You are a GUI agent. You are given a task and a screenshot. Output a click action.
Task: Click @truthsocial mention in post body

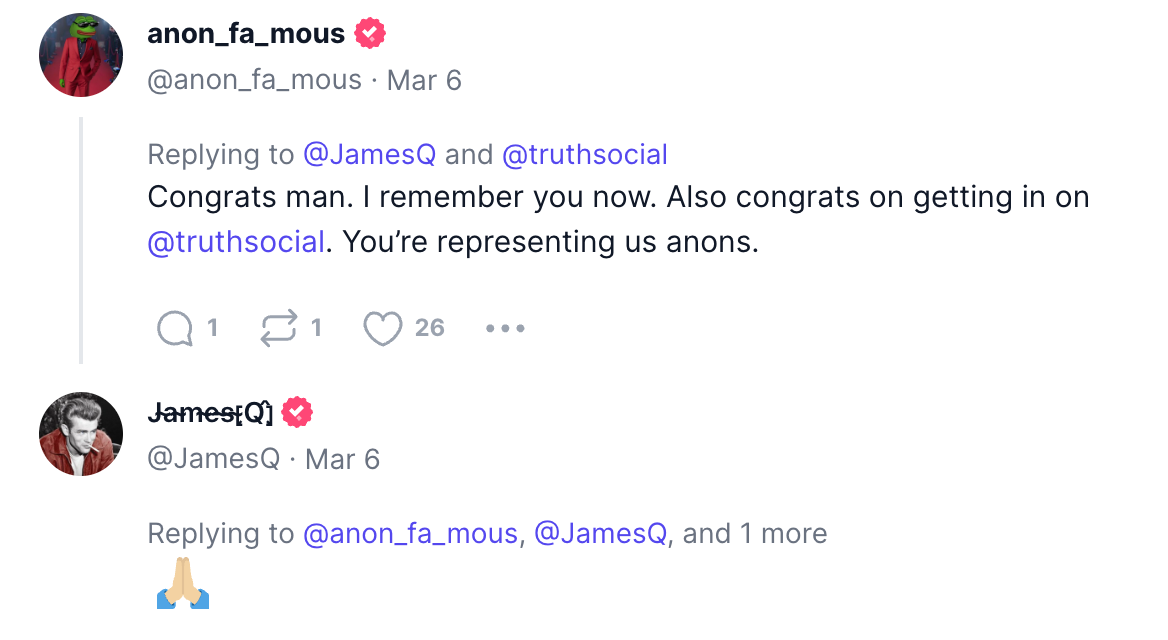click(236, 242)
